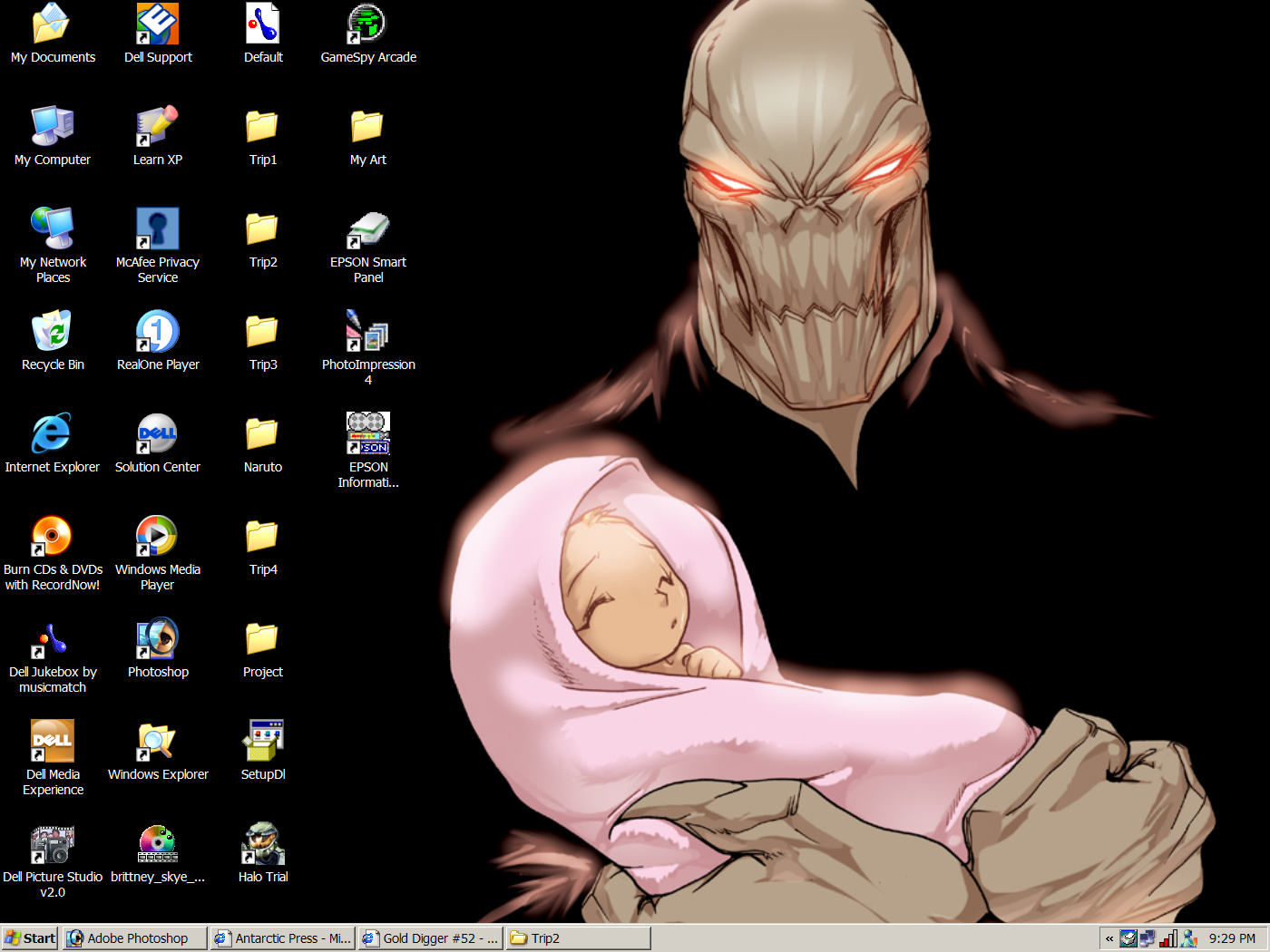The image size is (1270, 952).
Task: Click the first system tray icon after chevron
Action: [1128, 938]
